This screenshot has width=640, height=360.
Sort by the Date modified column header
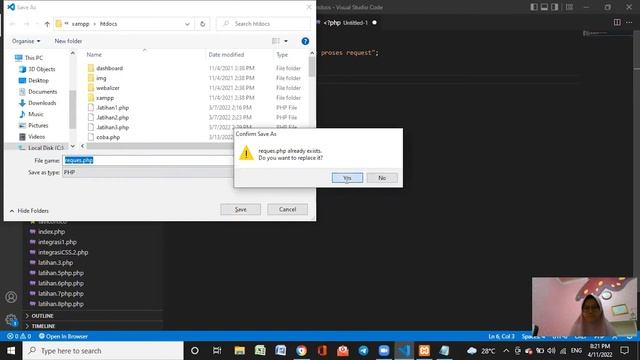[226, 55]
